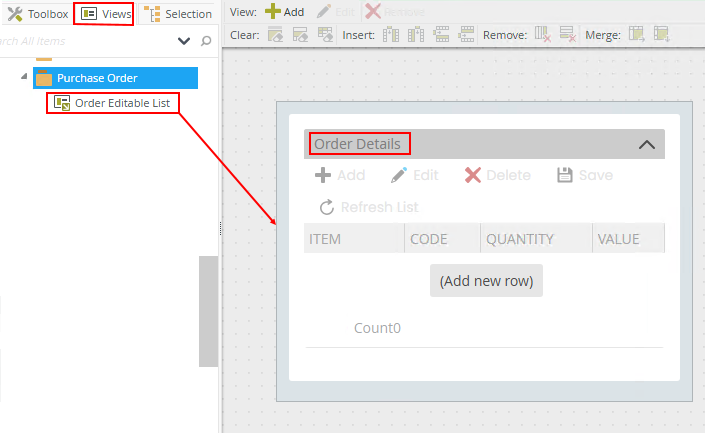The height and width of the screenshot is (433, 705).
Task: Click the Remove column icon
Action: pos(543,35)
